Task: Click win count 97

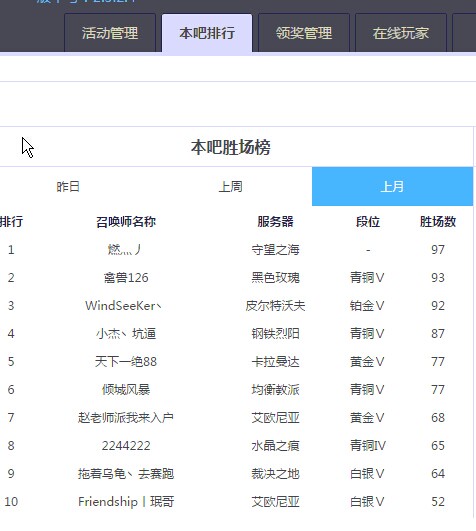Action: (438, 250)
